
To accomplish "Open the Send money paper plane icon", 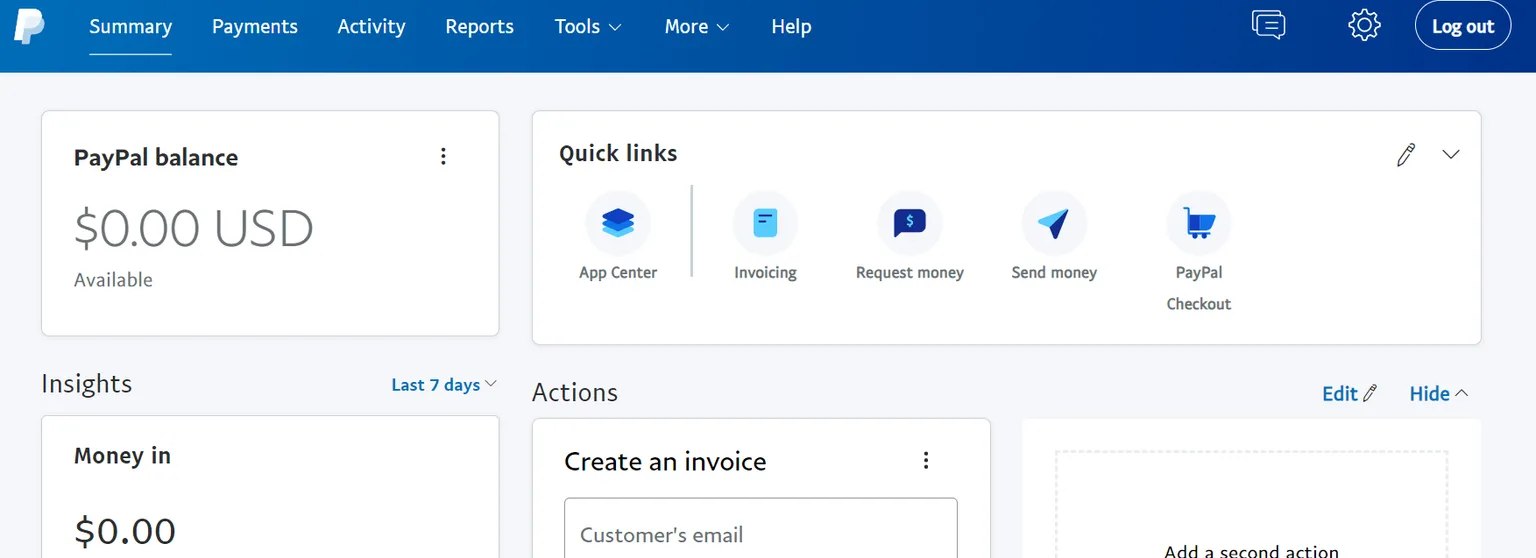I will coord(1054,223).
